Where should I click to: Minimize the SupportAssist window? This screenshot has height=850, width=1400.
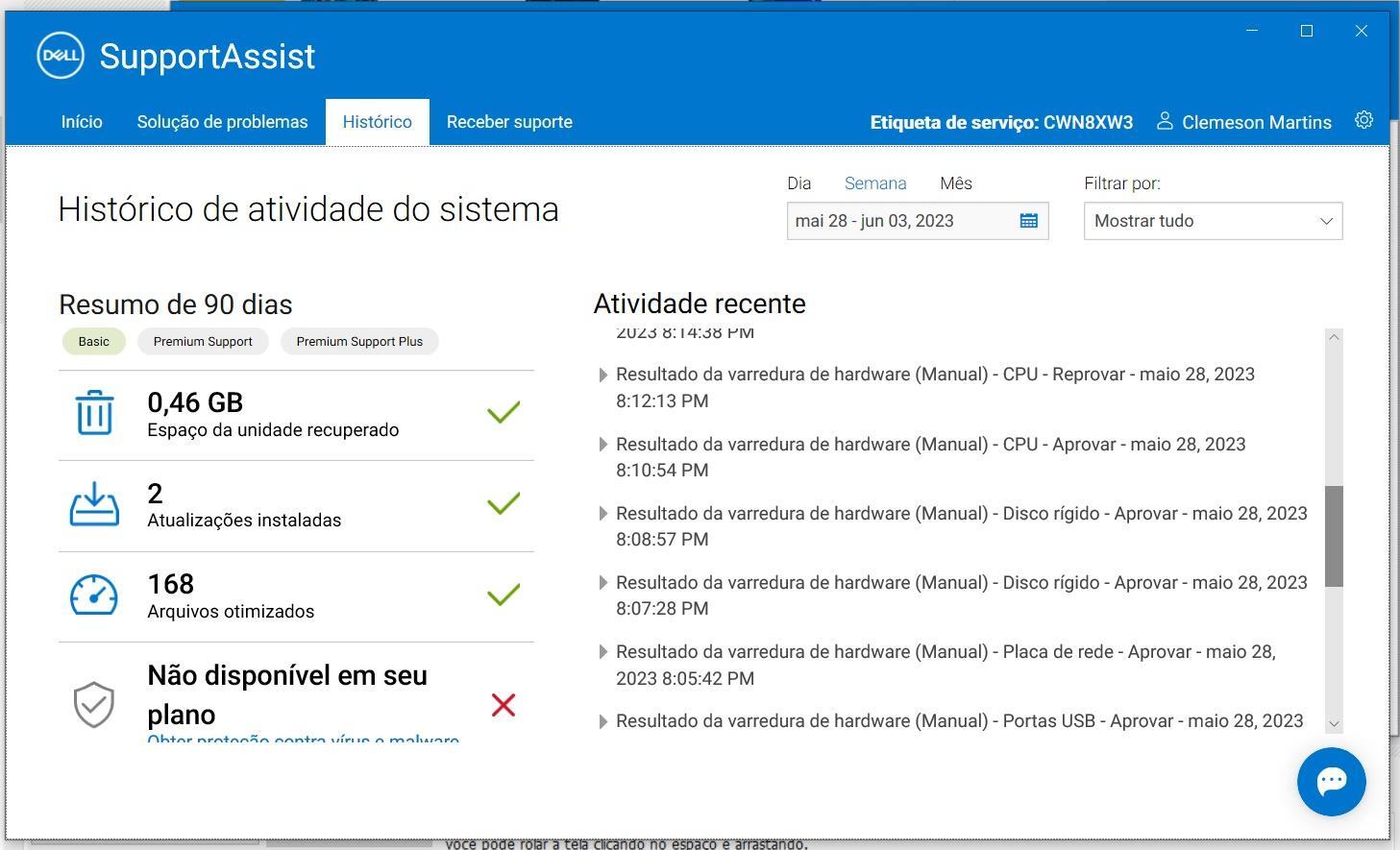(x=1252, y=31)
